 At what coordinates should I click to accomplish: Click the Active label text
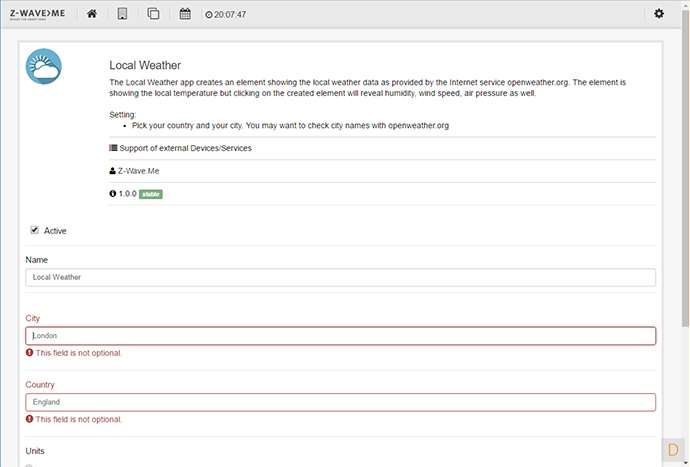pyautogui.click(x=55, y=231)
